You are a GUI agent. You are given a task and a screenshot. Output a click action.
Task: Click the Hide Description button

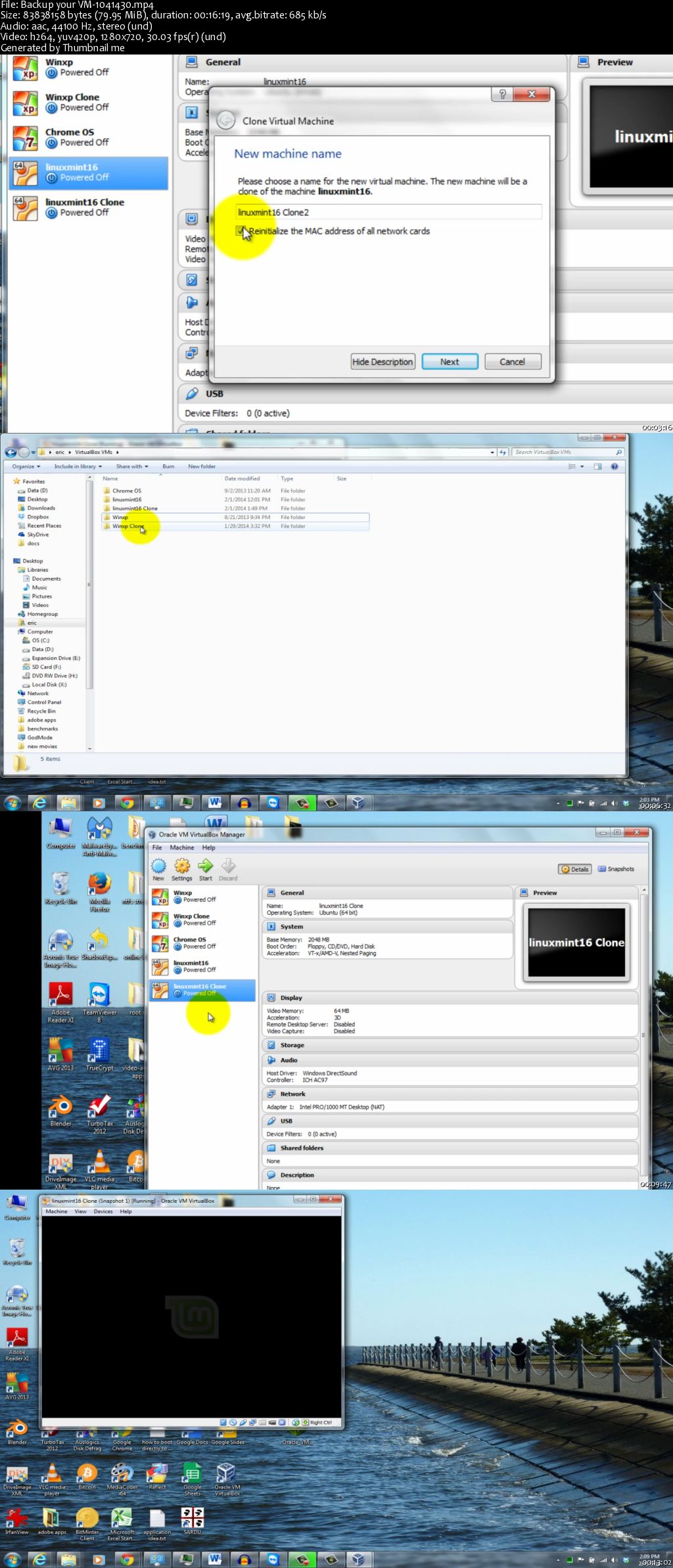(383, 362)
